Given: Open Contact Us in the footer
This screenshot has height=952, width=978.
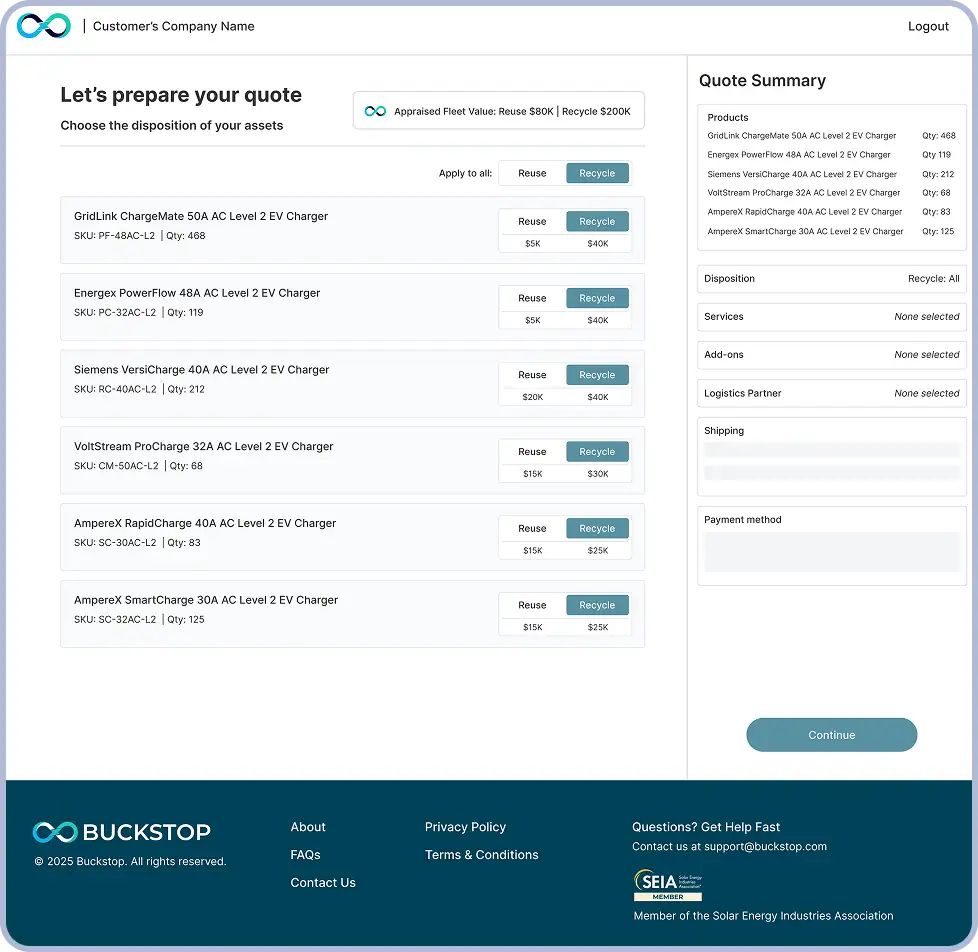Looking at the screenshot, I should pos(322,883).
